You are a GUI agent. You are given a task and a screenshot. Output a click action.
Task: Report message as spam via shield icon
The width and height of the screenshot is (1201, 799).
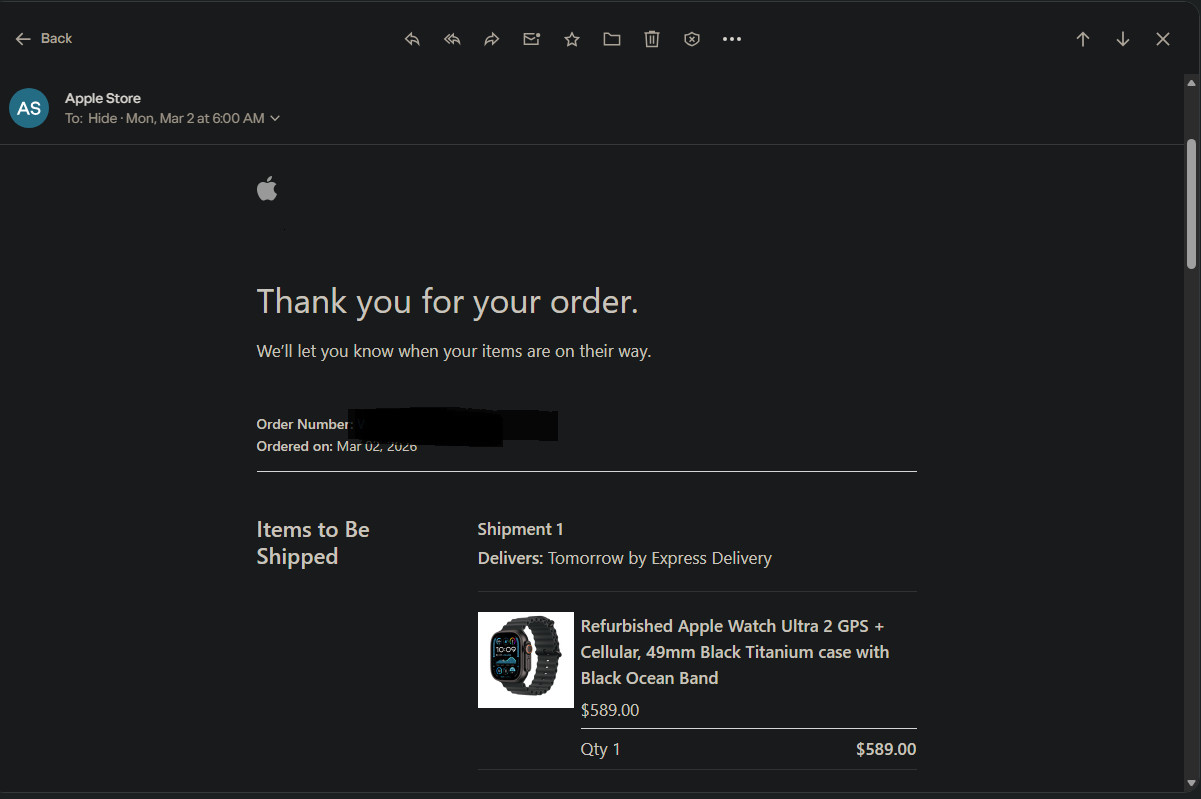[x=692, y=39]
